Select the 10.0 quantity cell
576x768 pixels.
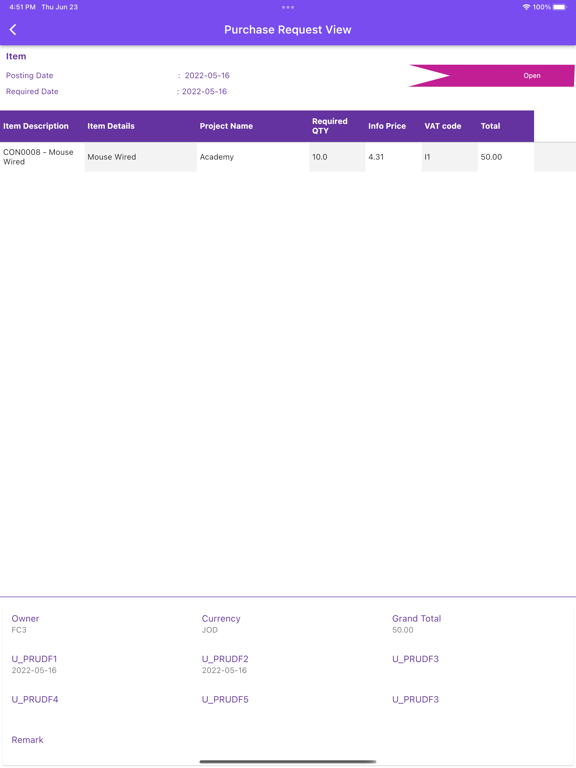click(x=337, y=157)
